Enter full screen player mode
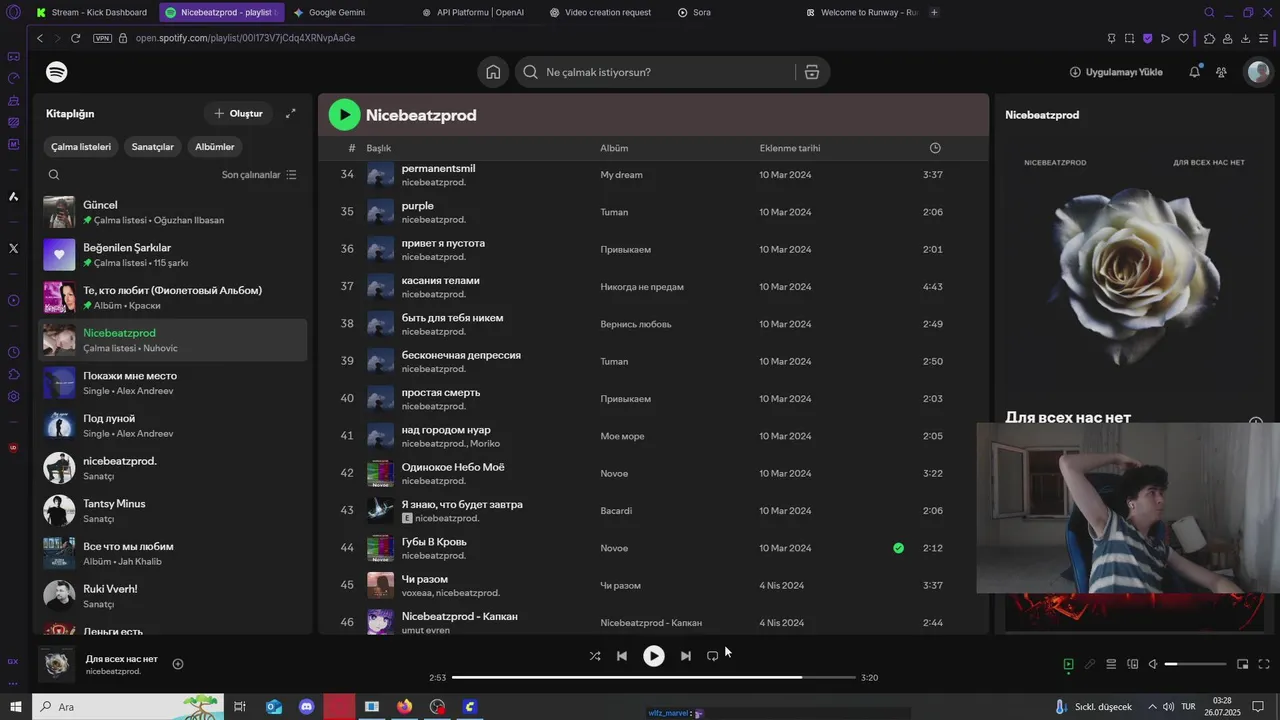 [x=1264, y=664]
